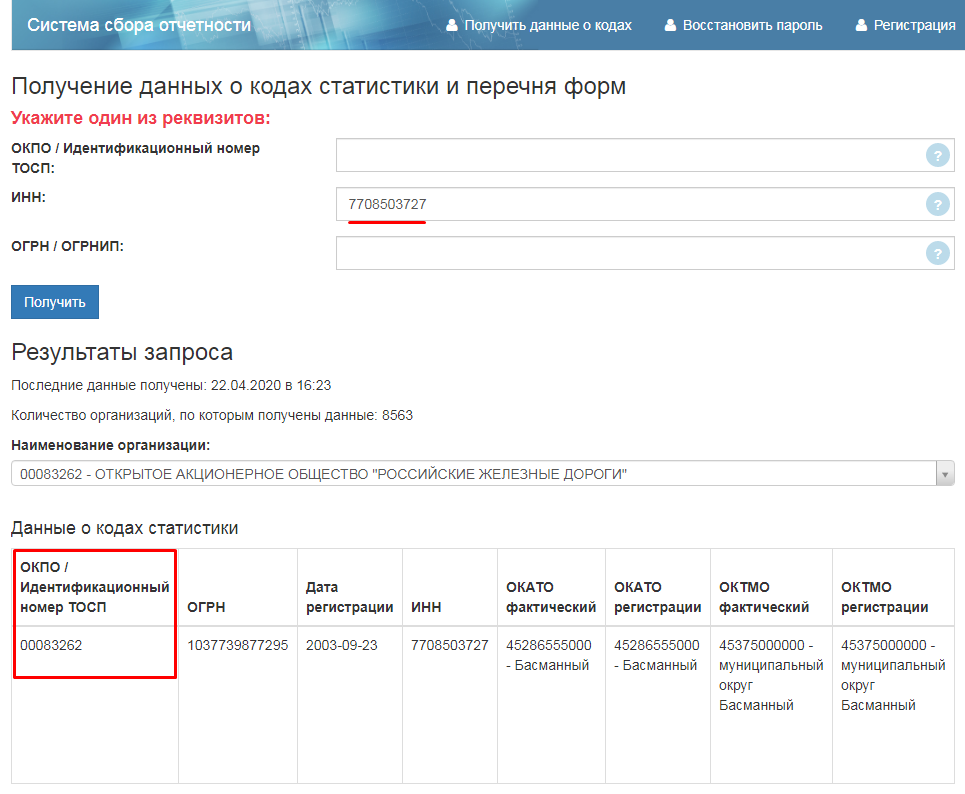Click the Система сбора отчетности title
This screenshot has width=965, height=794.
click(139, 25)
